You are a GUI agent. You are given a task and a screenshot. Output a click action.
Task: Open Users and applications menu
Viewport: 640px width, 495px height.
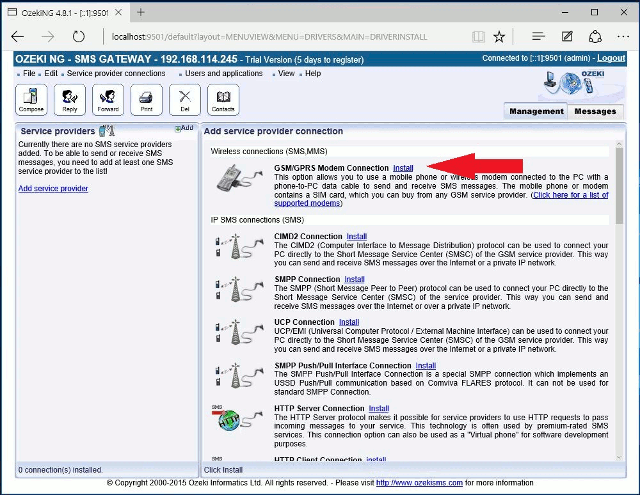pyautogui.click(x=224, y=73)
